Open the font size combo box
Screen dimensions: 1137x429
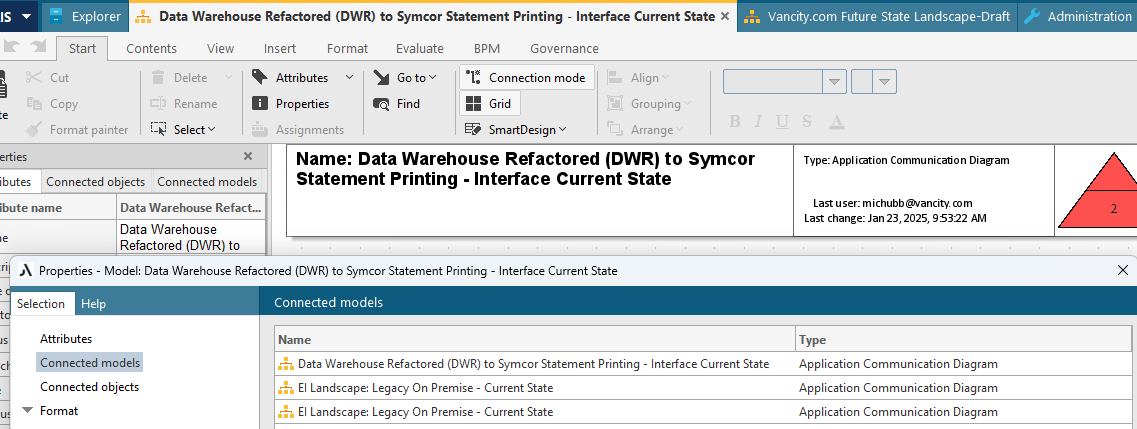click(x=874, y=81)
